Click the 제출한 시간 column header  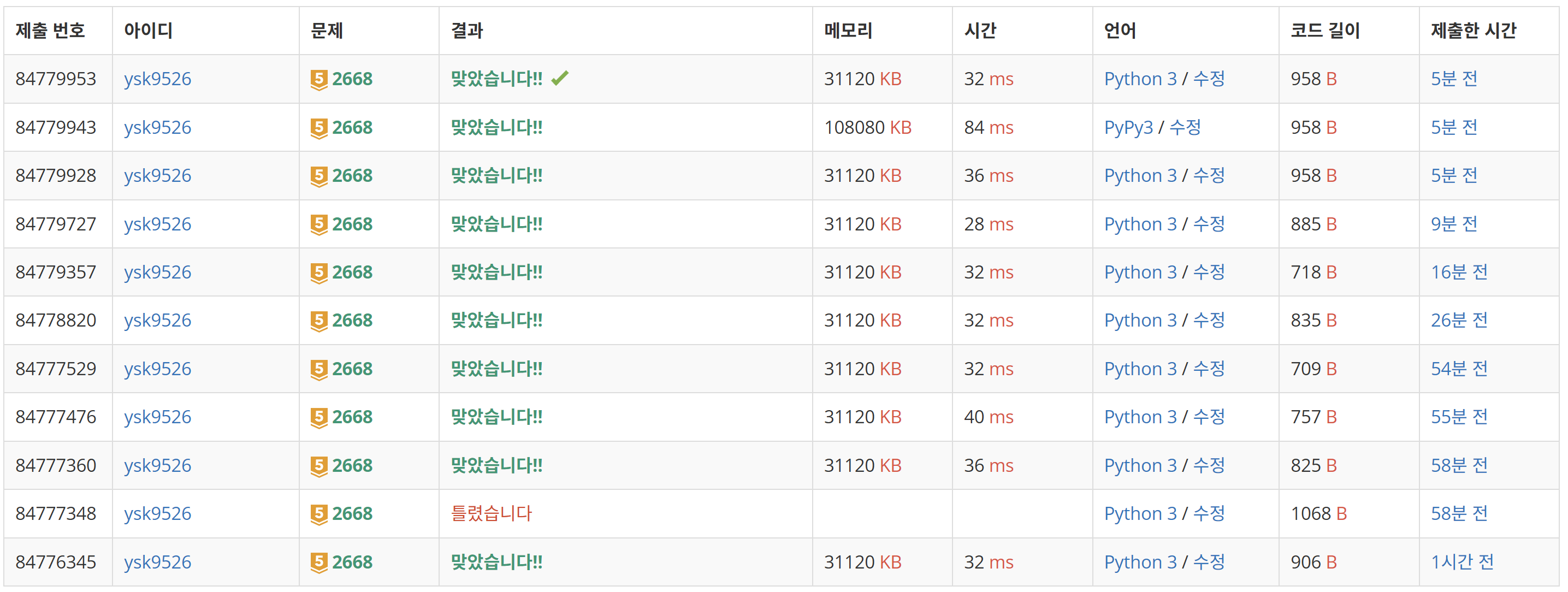(x=1473, y=31)
